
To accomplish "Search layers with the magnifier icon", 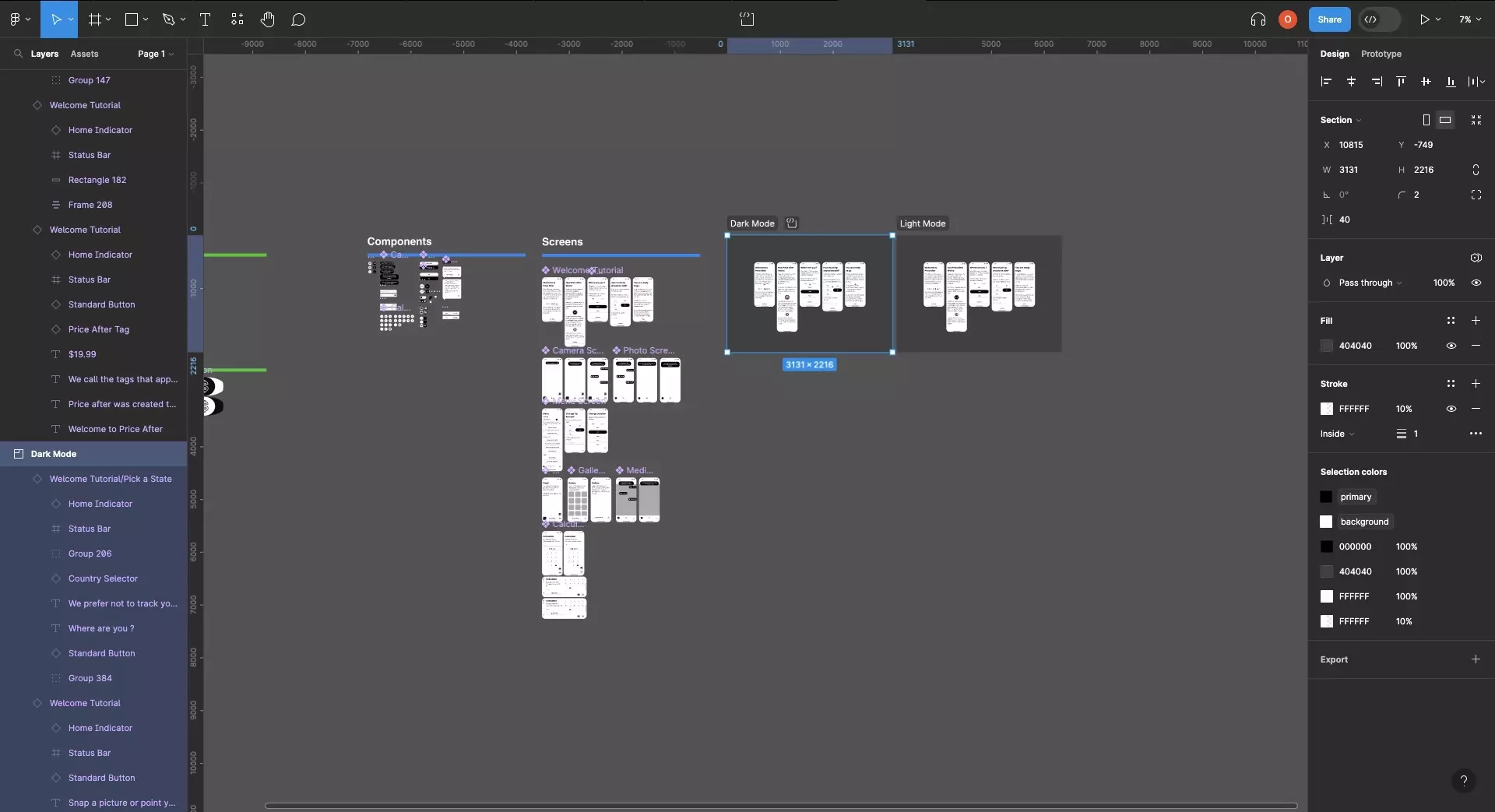I will coord(17,54).
